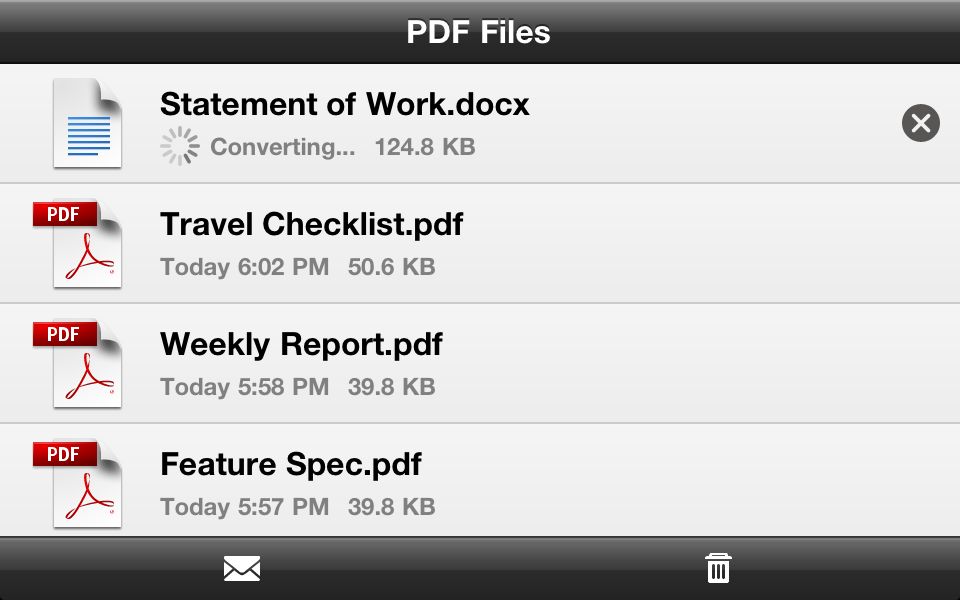Click the converting spinner indicator
960x600 pixels.
coord(179,146)
